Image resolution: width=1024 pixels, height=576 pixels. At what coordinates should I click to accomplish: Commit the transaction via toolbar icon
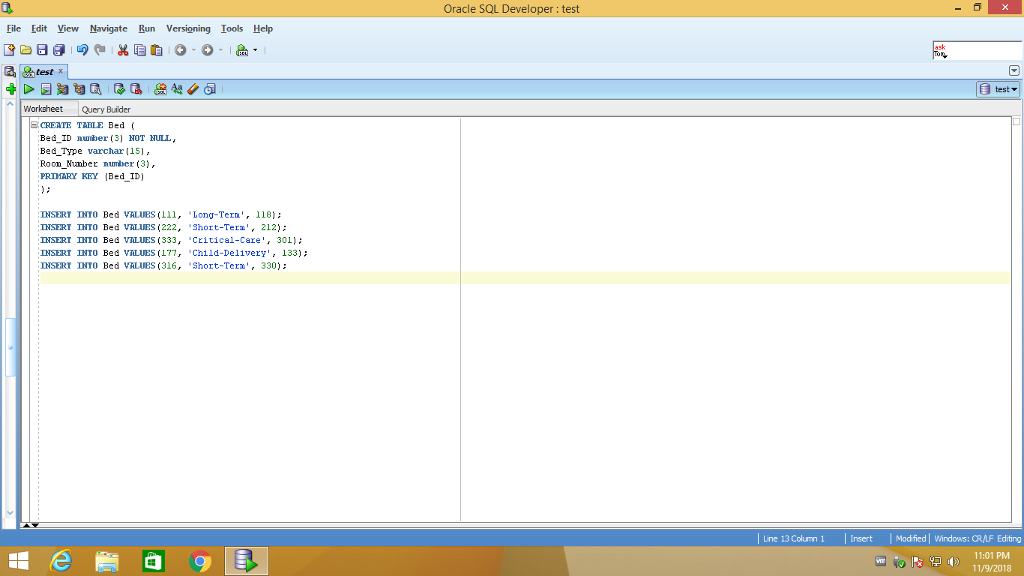pos(120,89)
